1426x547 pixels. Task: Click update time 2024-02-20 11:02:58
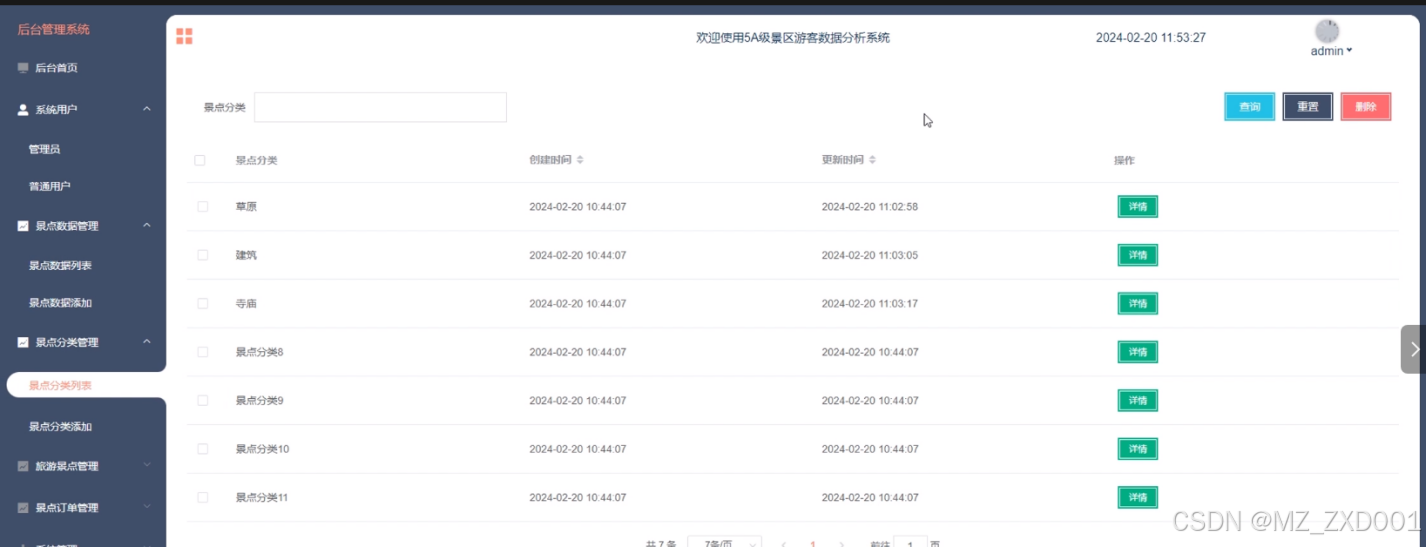coord(870,207)
